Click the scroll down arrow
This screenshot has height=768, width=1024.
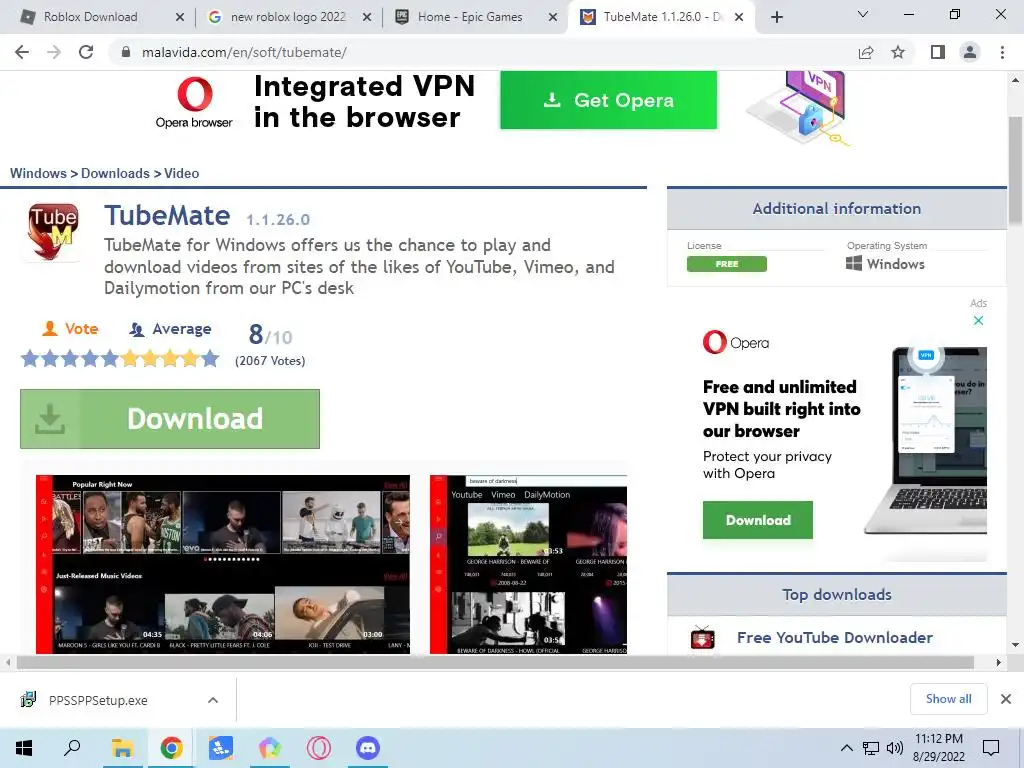click(x=1016, y=645)
